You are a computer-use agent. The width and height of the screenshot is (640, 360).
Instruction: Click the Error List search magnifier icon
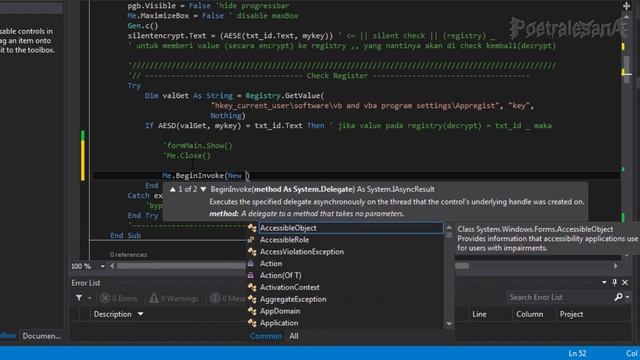point(618,297)
